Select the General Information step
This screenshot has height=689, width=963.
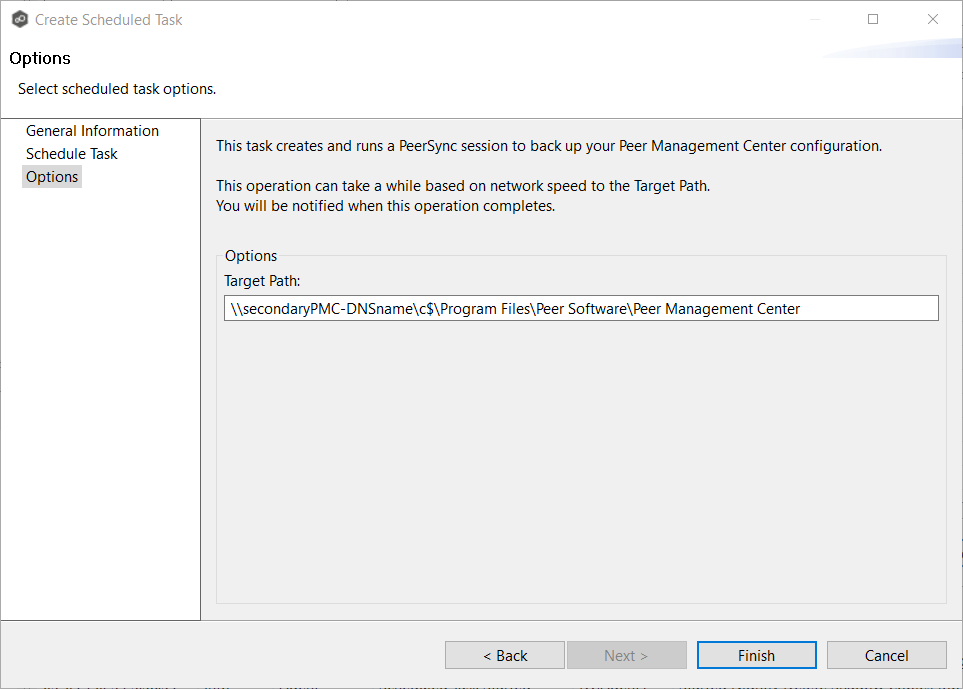click(x=92, y=130)
